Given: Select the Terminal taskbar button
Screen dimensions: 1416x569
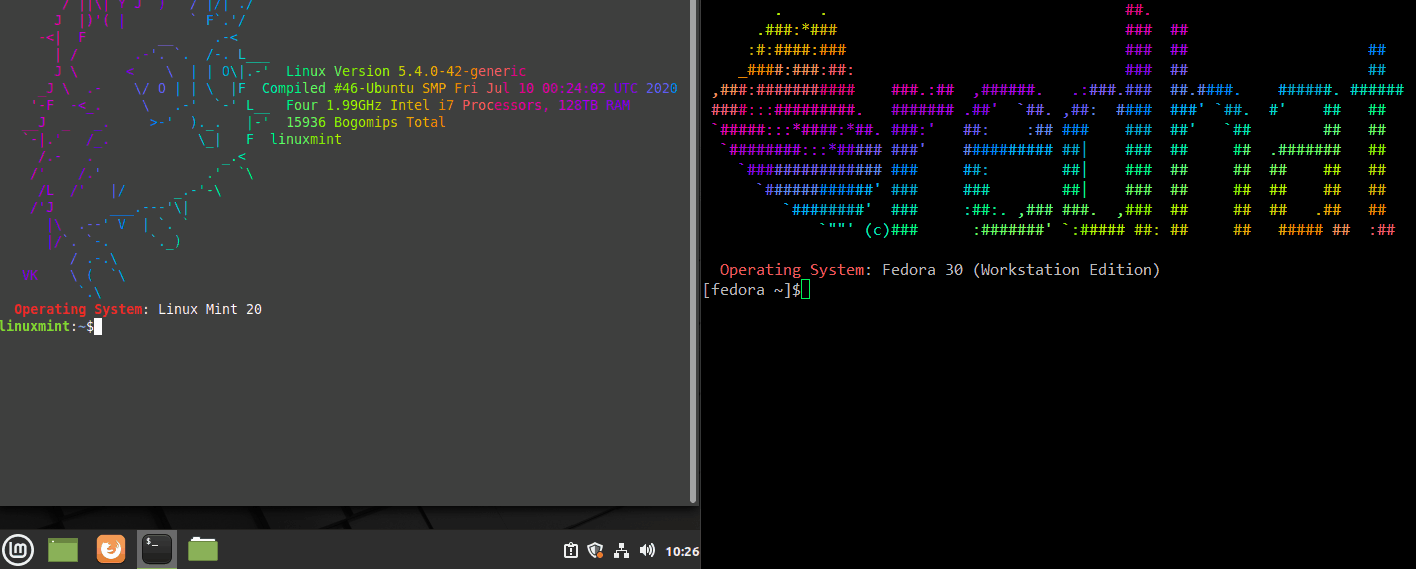Looking at the screenshot, I should point(157,549).
